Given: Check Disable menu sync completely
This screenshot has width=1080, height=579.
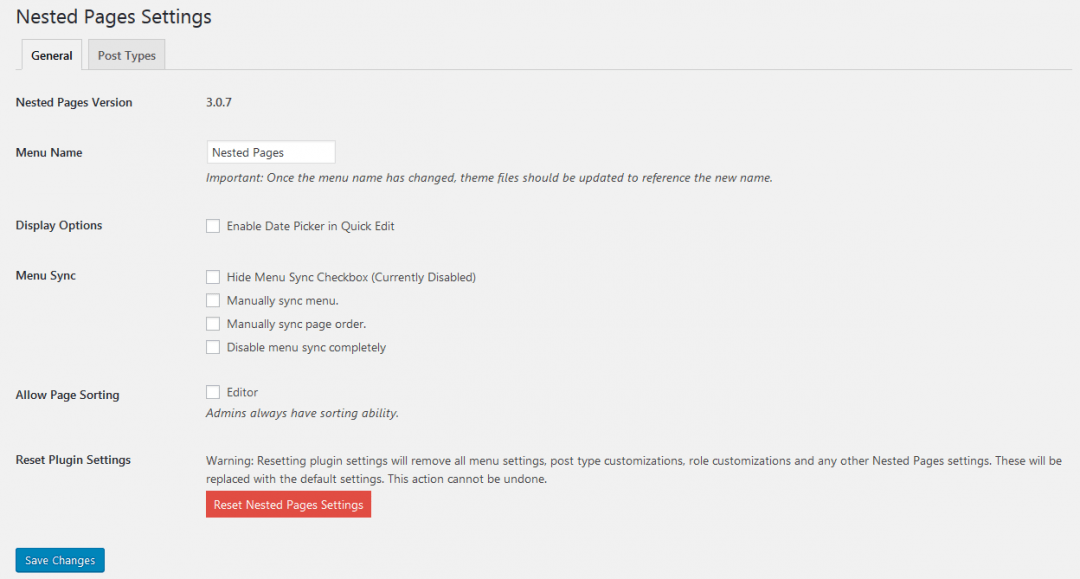Looking at the screenshot, I should (213, 347).
